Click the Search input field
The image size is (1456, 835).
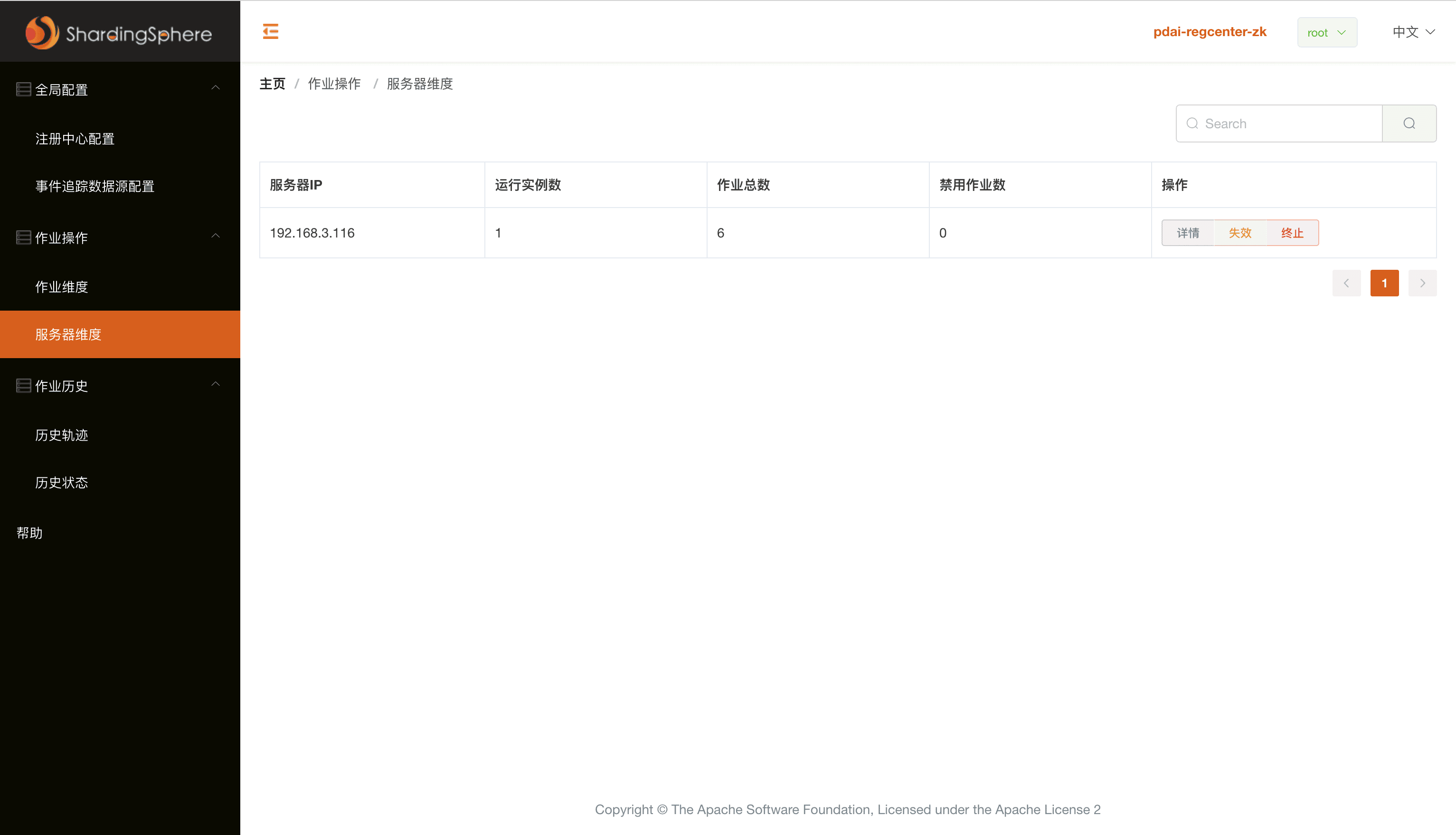pos(1284,123)
